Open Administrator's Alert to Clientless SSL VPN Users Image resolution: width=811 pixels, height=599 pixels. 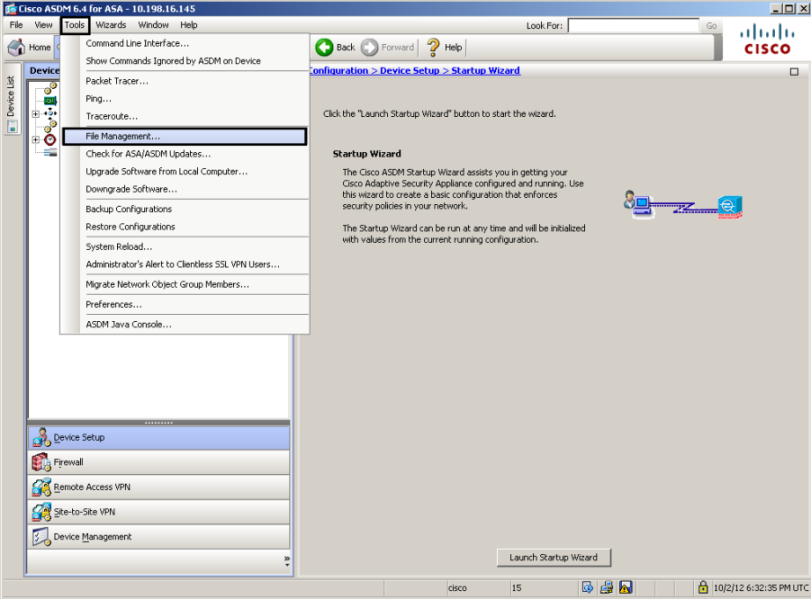tap(185, 264)
